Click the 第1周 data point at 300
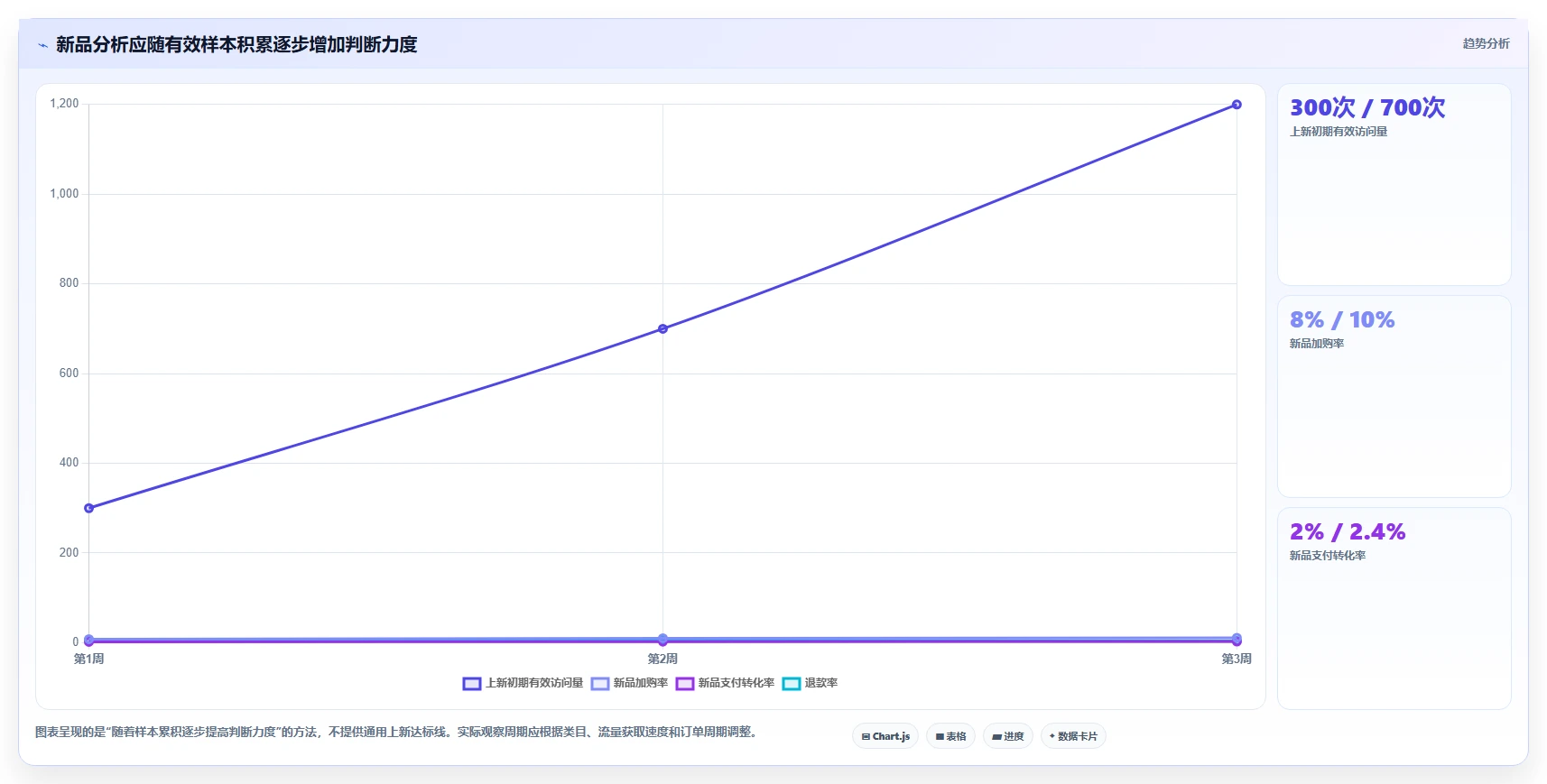1547x784 pixels. point(88,508)
